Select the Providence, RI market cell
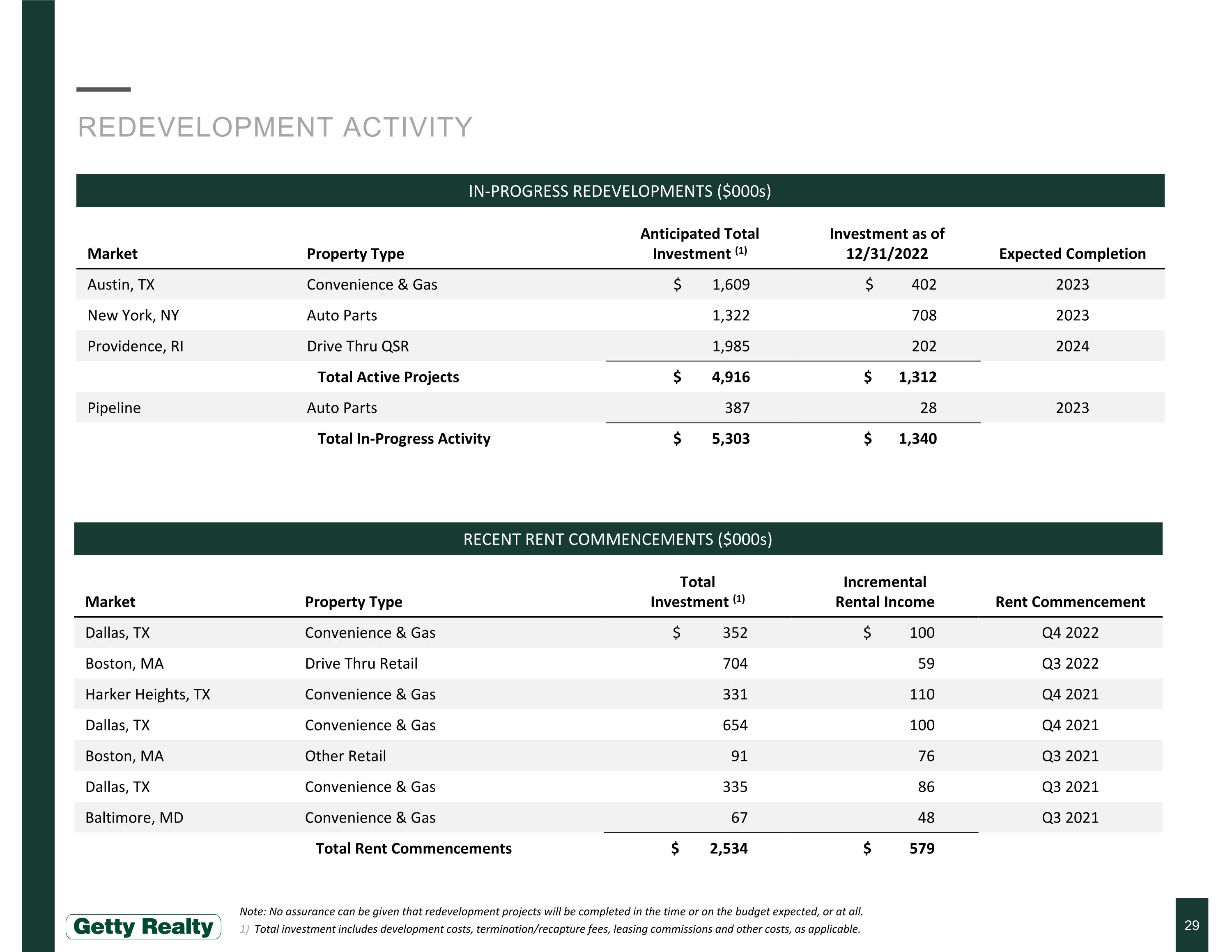The image size is (1232, 952). pyautogui.click(x=136, y=346)
